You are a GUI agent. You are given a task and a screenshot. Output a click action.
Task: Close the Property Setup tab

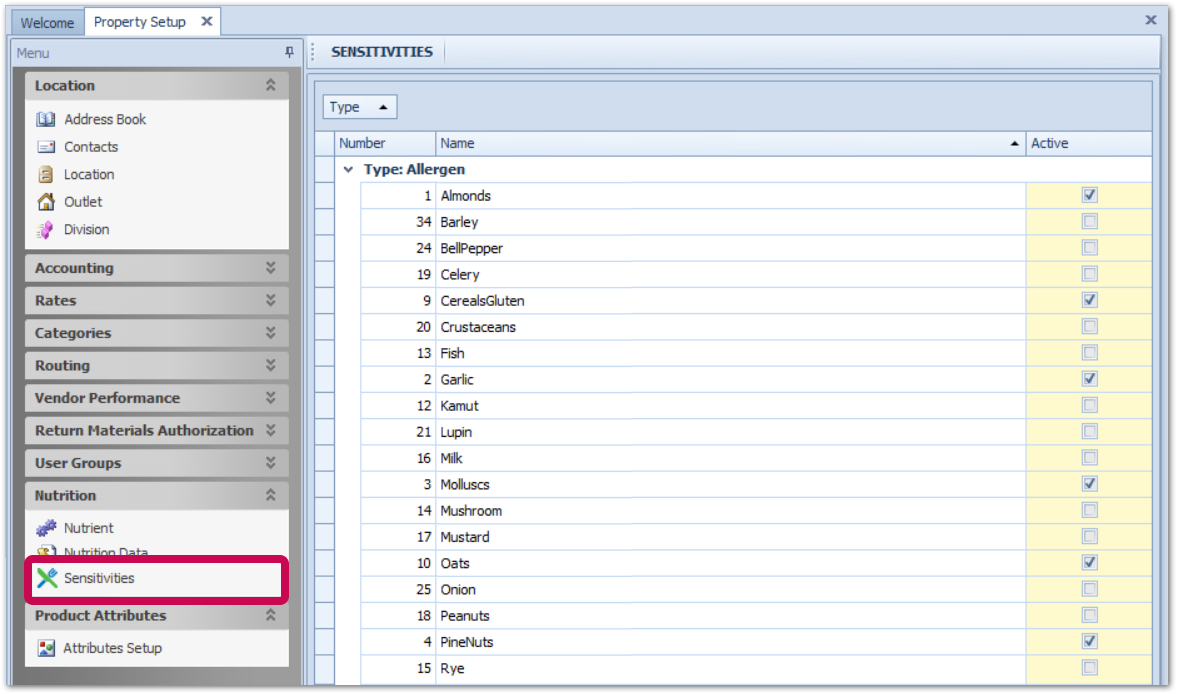pos(206,21)
